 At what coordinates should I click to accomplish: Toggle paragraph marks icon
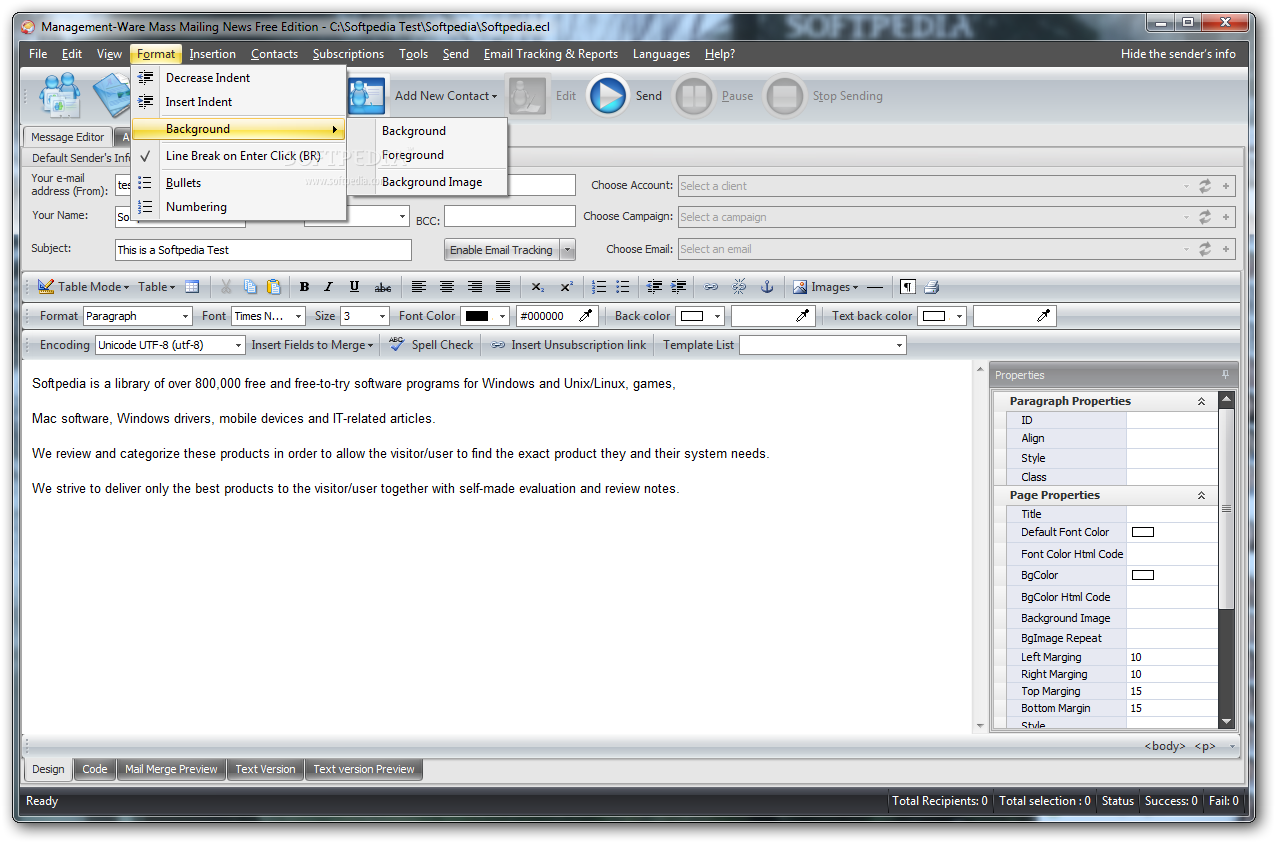[x=907, y=287]
